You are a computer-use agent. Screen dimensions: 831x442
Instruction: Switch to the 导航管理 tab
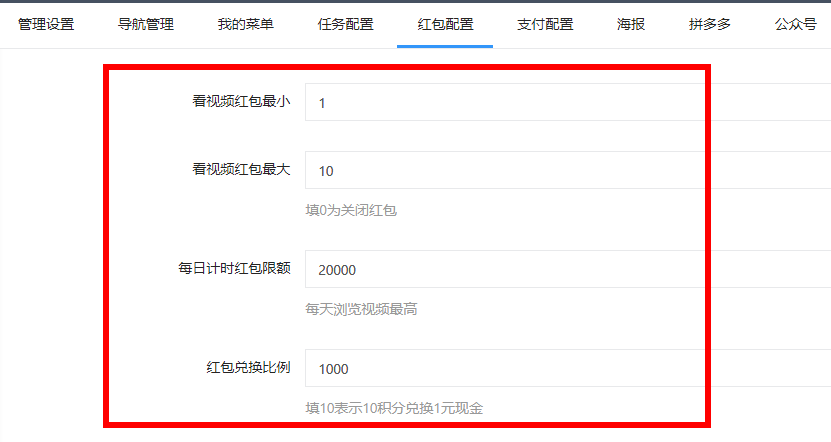146,24
